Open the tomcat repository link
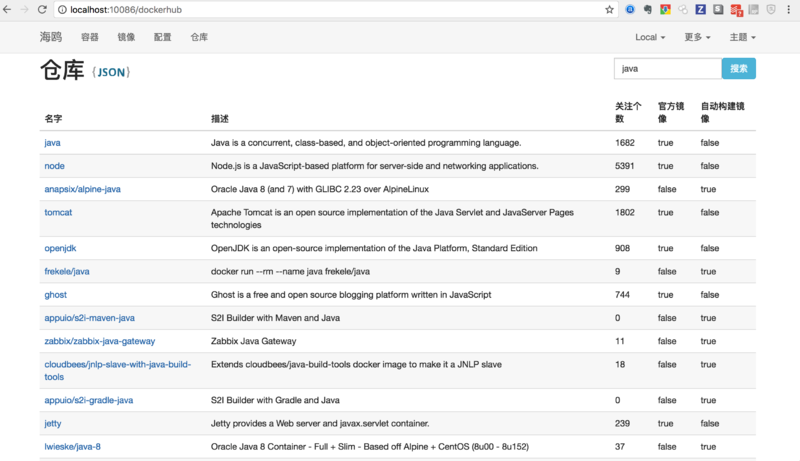The height and width of the screenshot is (461, 800). [x=58, y=212]
